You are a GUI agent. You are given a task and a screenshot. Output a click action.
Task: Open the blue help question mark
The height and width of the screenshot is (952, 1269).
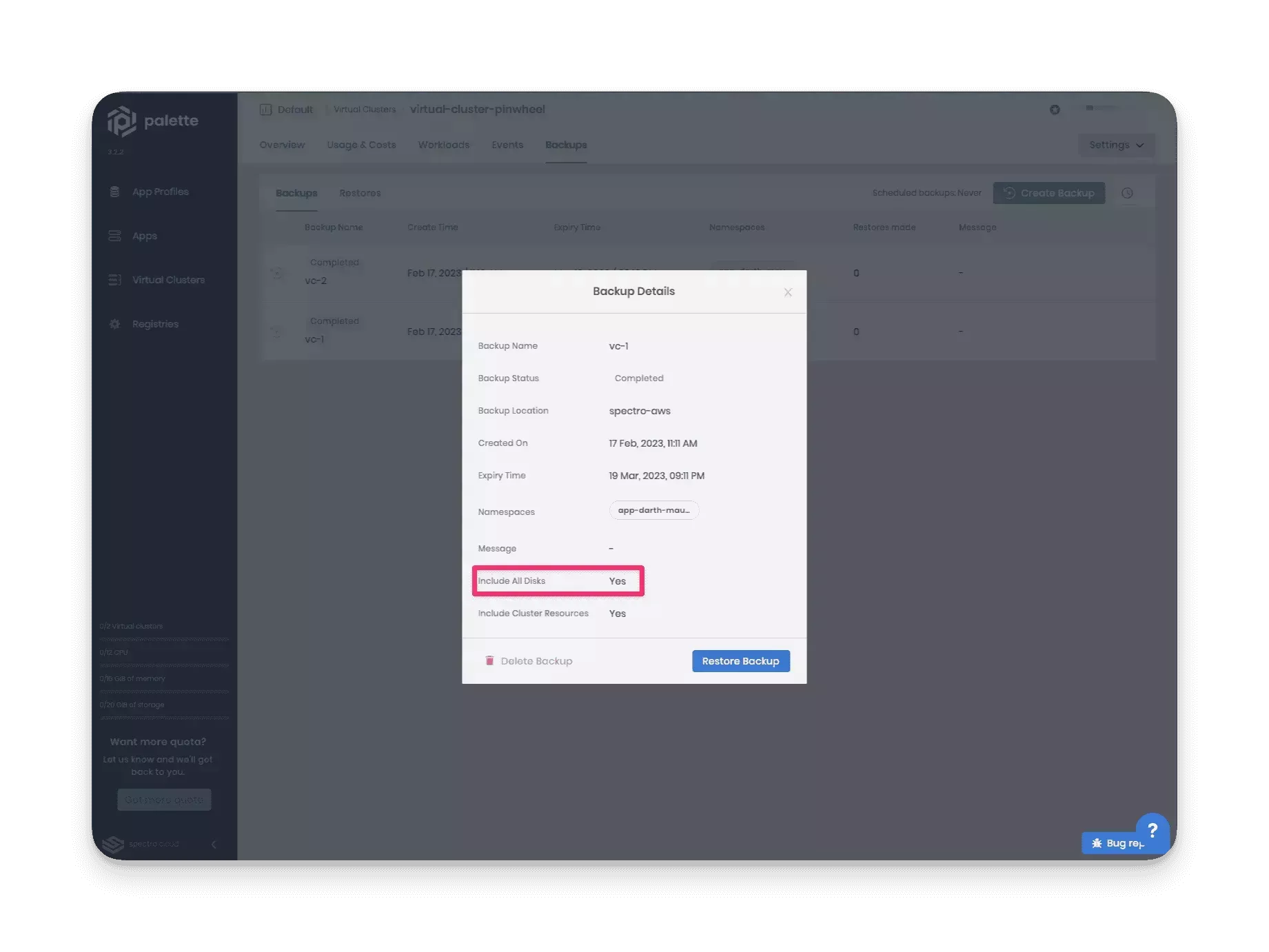1152,830
